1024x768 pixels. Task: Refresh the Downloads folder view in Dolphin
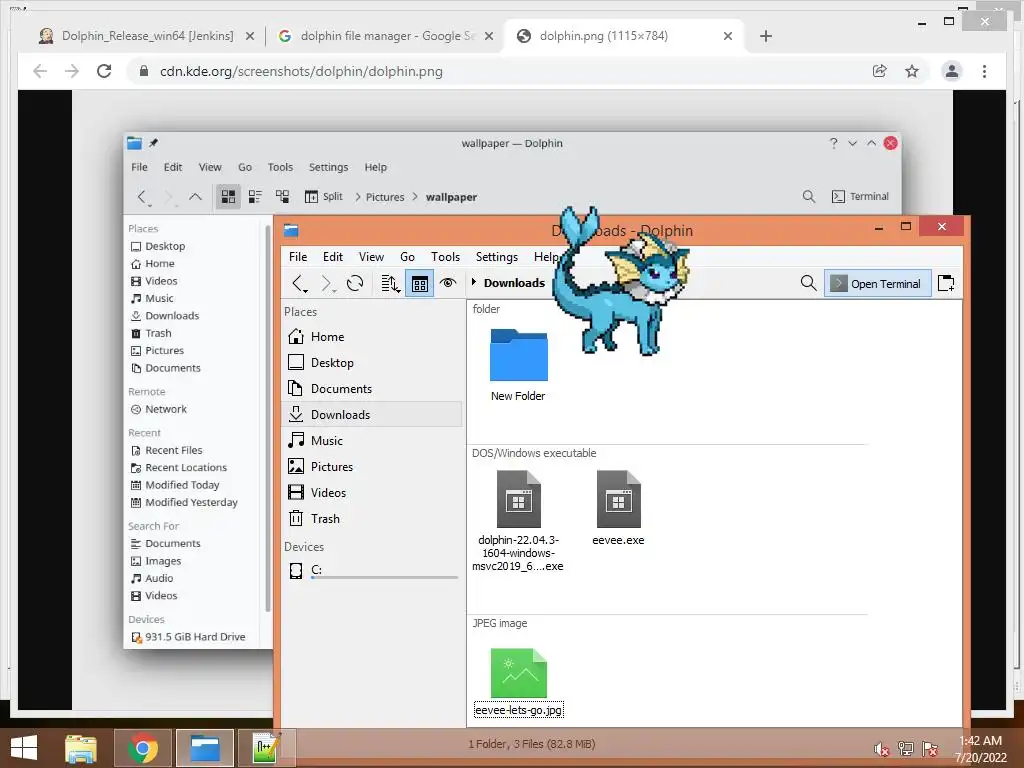click(355, 283)
